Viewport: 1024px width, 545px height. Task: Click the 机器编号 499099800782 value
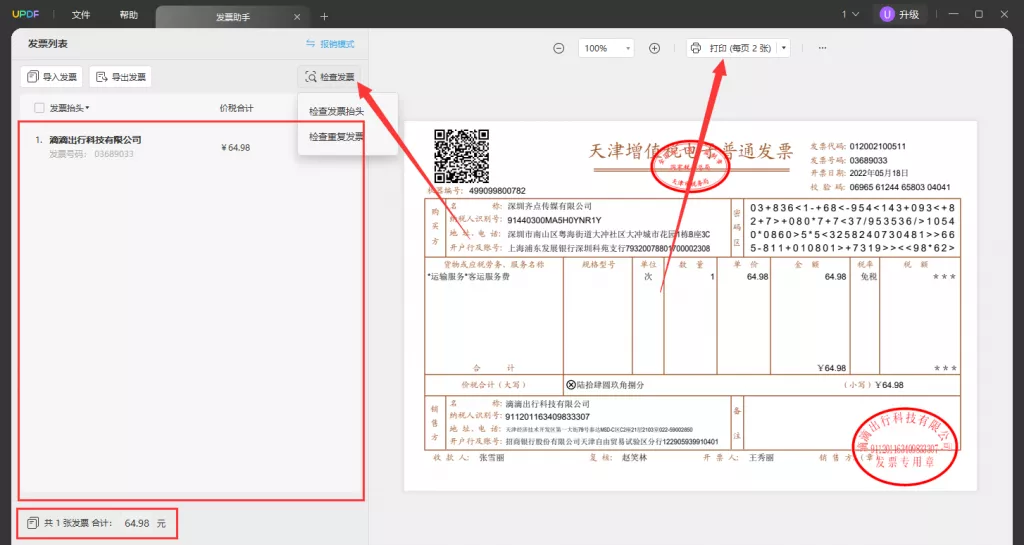[497, 191]
